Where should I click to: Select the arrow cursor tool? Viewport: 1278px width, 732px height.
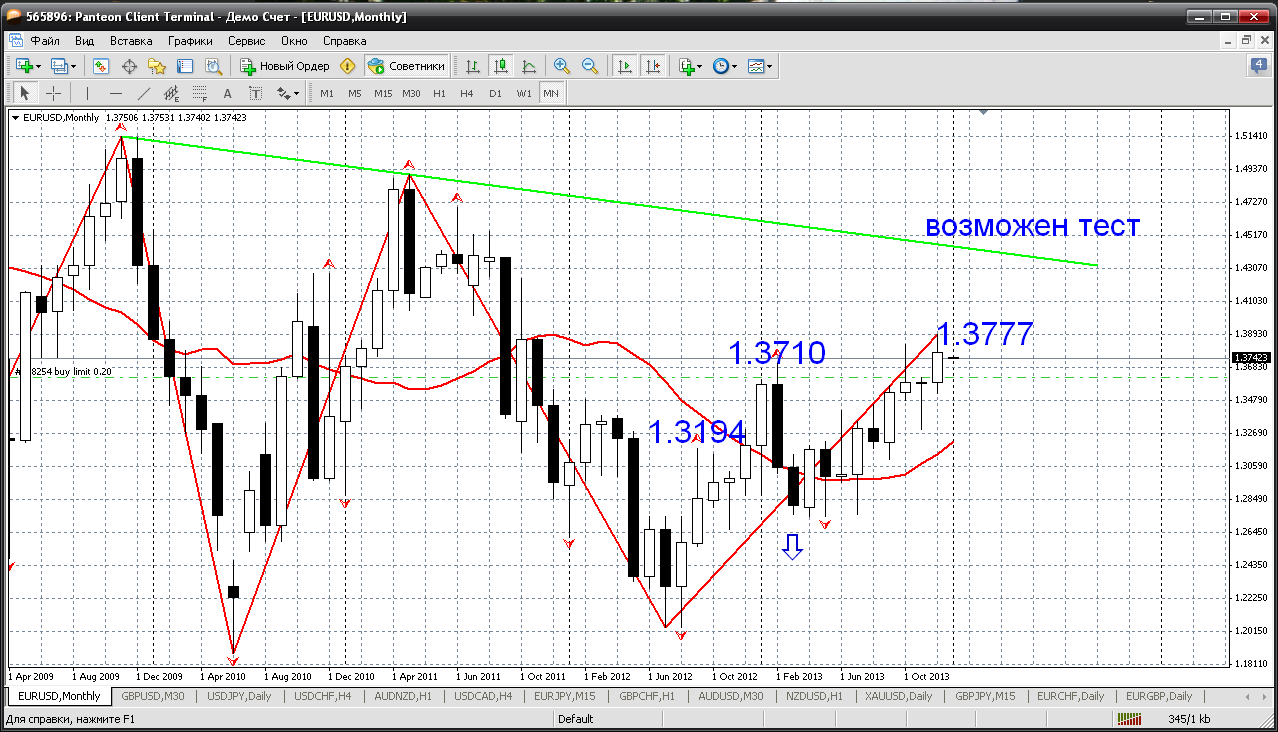tap(25, 93)
